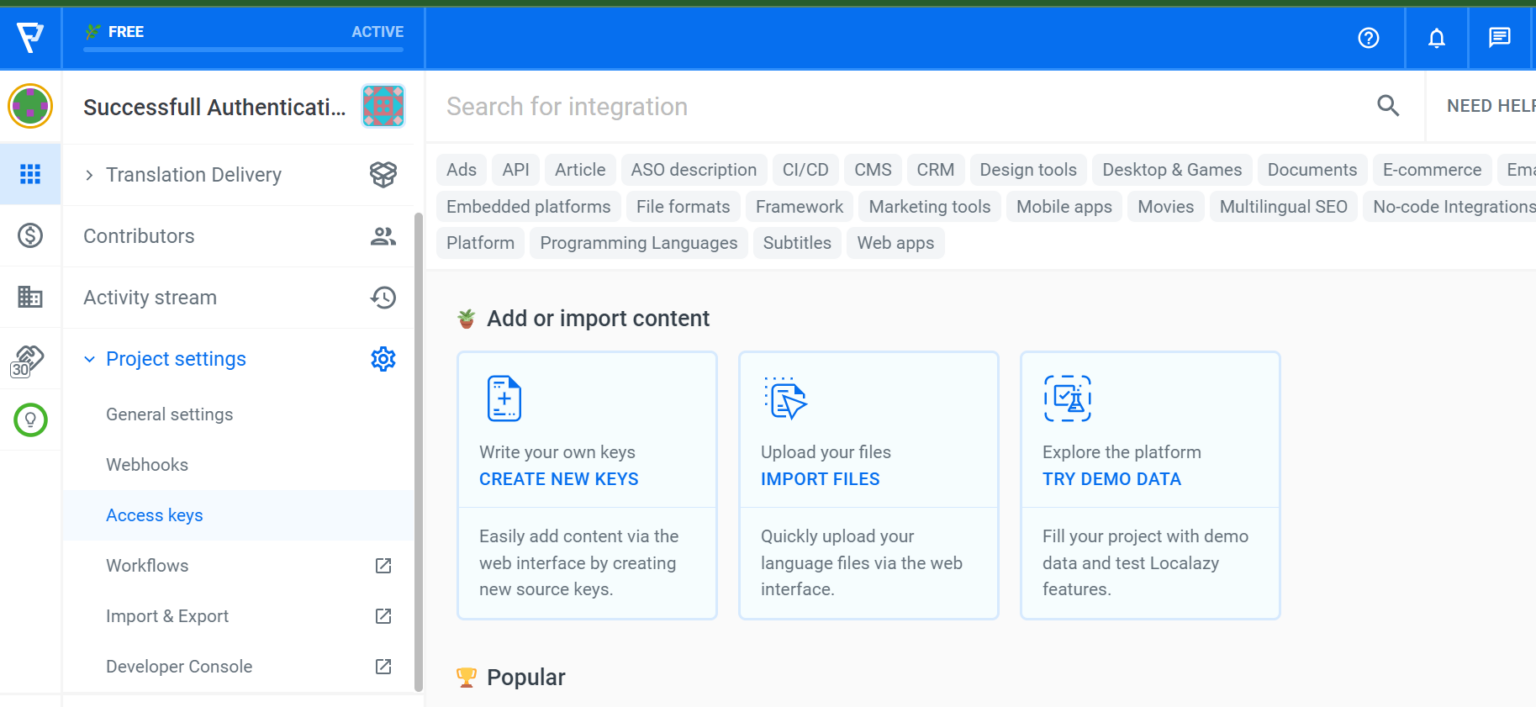The height and width of the screenshot is (707, 1536).
Task: Click the Localazy logo icon
Action: coord(30,38)
